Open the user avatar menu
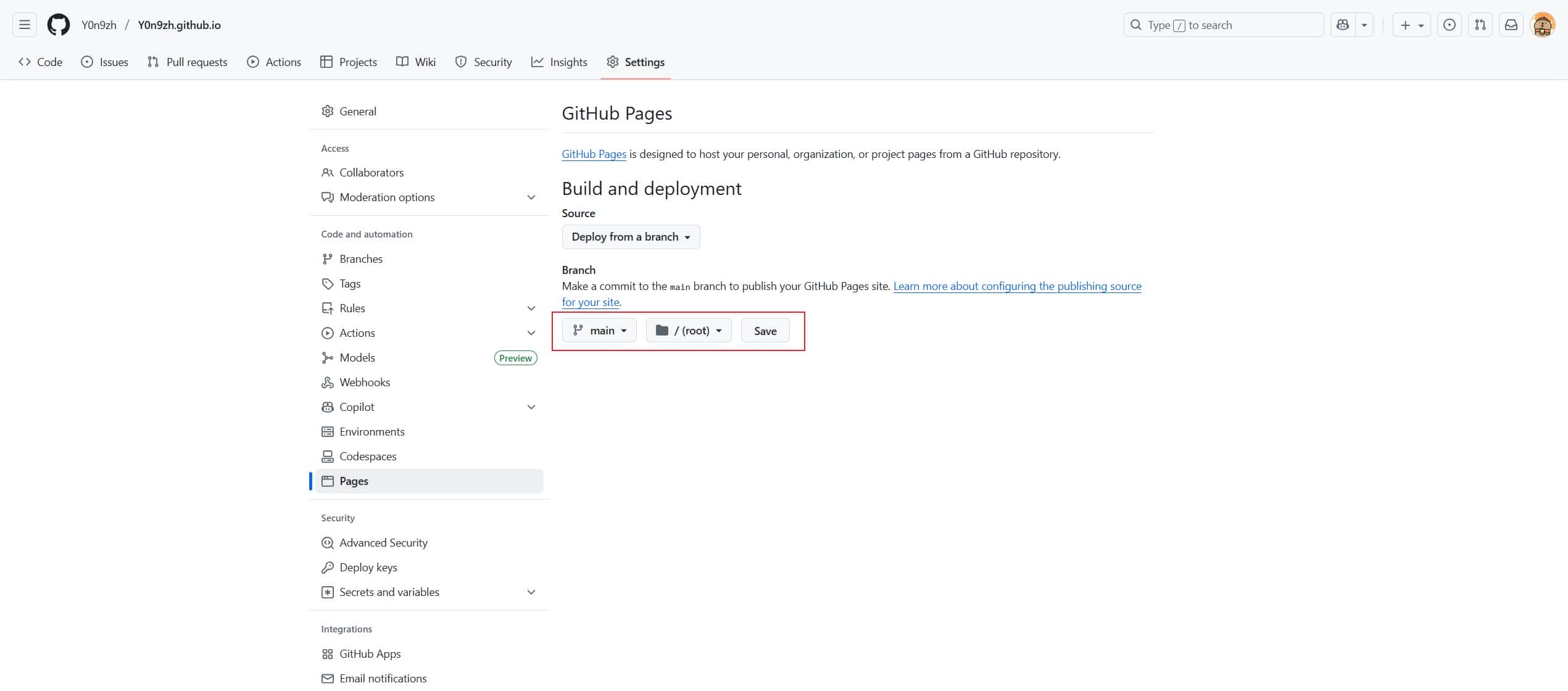Image resolution: width=1568 pixels, height=691 pixels. coord(1543,25)
